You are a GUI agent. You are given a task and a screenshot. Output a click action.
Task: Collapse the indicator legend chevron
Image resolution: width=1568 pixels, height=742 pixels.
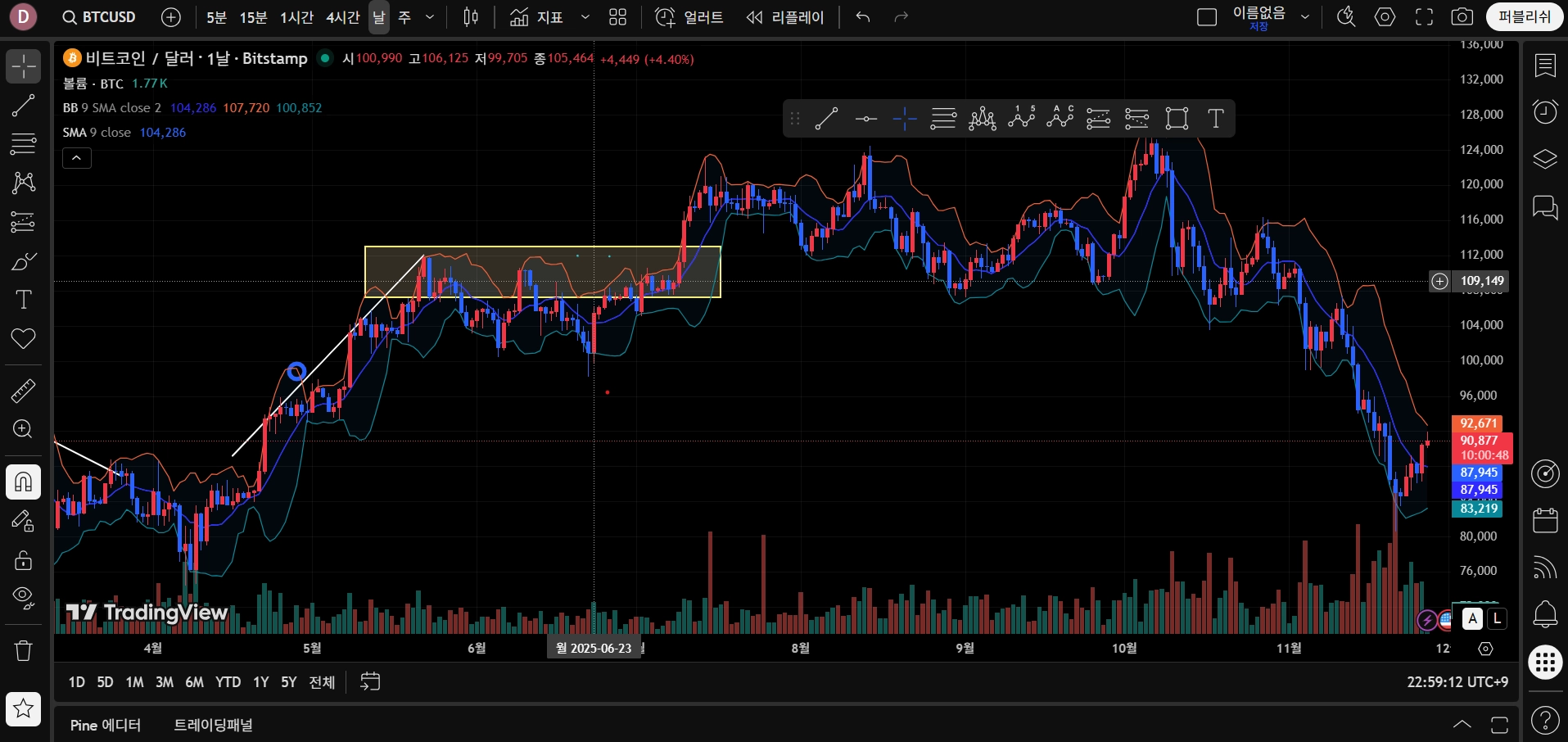76,158
